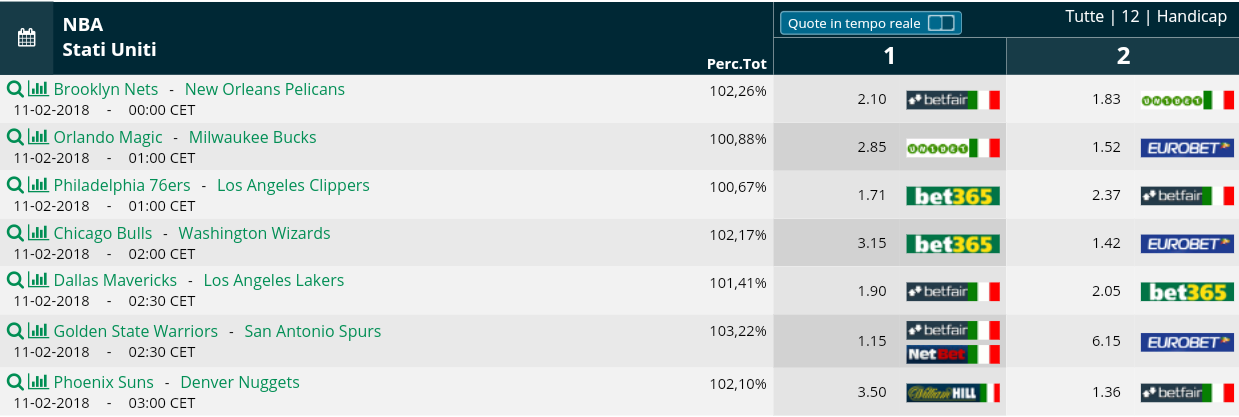Click NetBet logo in Golden State Warriors row
Image resolution: width=1239 pixels, height=417 pixels.
coord(953,354)
